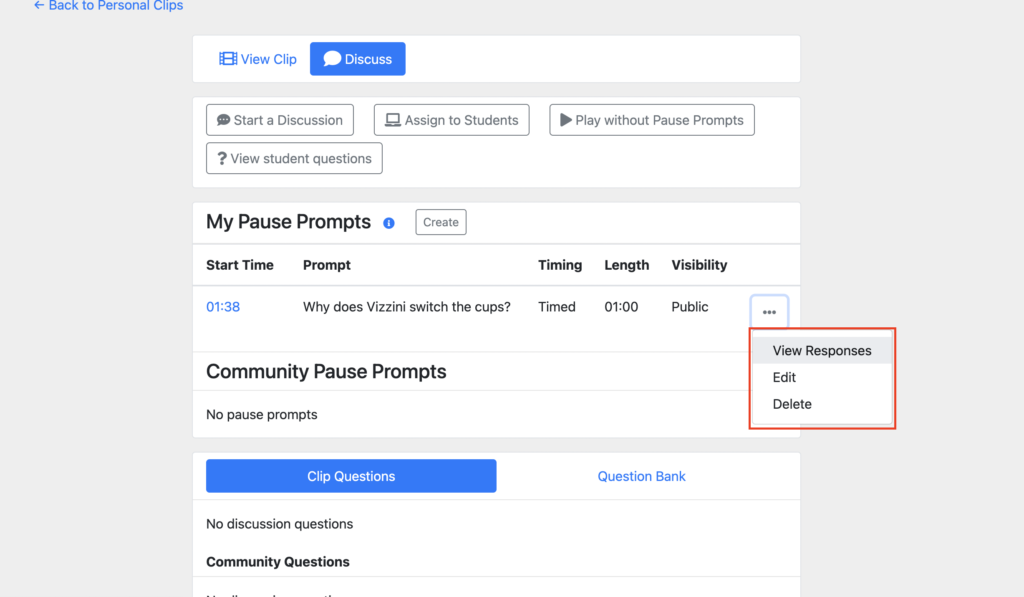Click the play triangle icon for Play without Pause Prompts
Image resolution: width=1024 pixels, height=597 pixels.
pyautogui.click(x=566, y=120)
